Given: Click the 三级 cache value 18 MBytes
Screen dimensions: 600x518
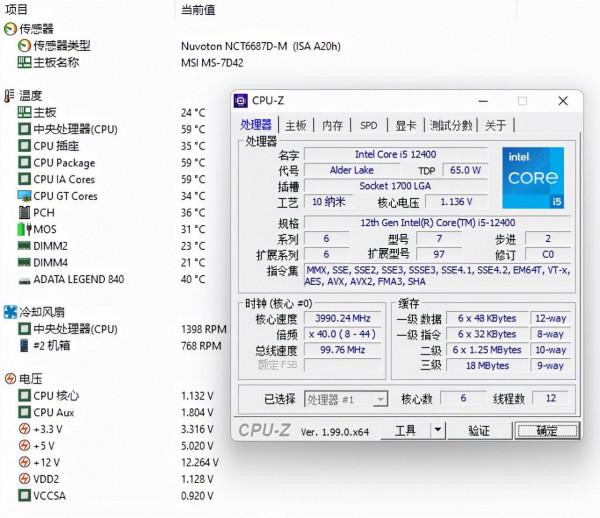Looking at the screenshot, I should pos(488,365).
